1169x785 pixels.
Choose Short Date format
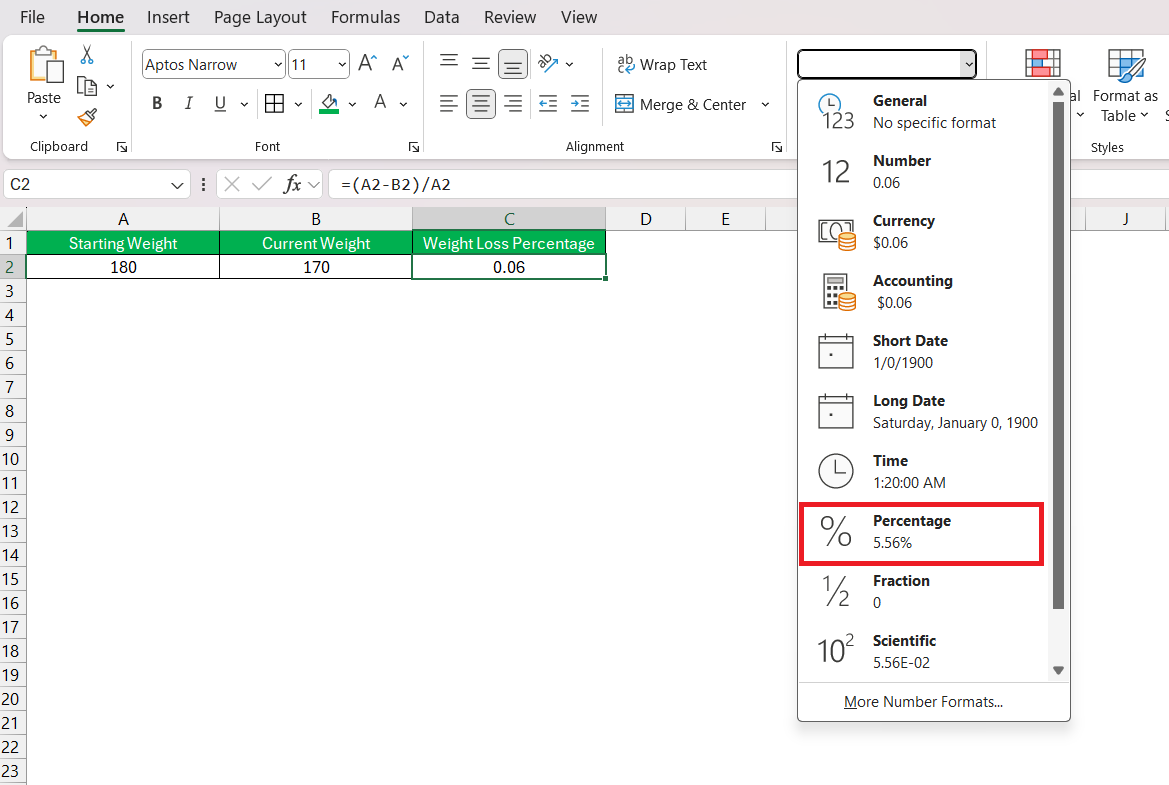(x=923, y=352)
